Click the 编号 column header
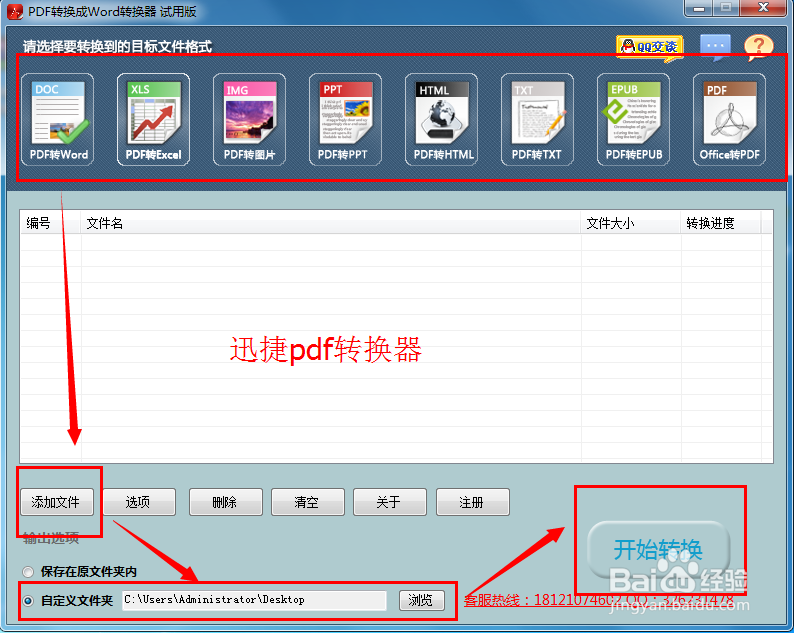Viewport: 794px width, 633px height. [50, 223]
